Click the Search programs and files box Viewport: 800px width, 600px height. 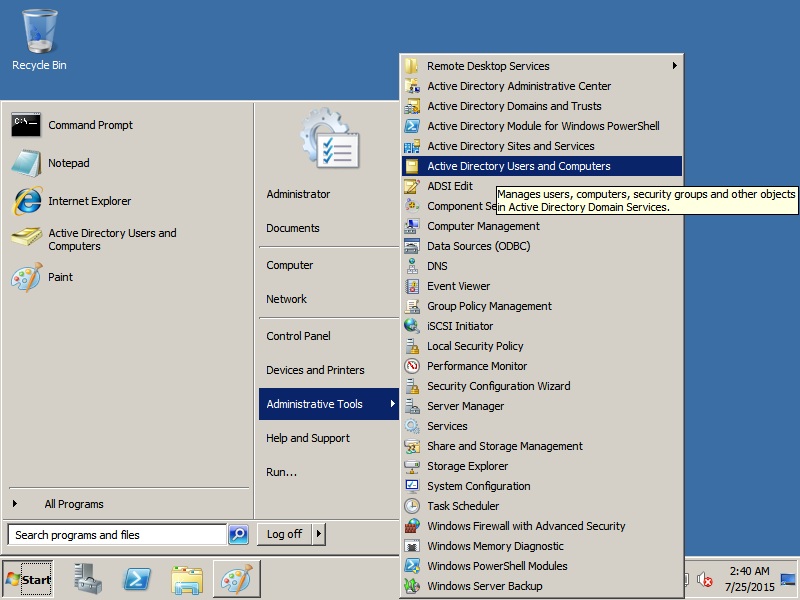pyautogui.click(x=116, y=535)
